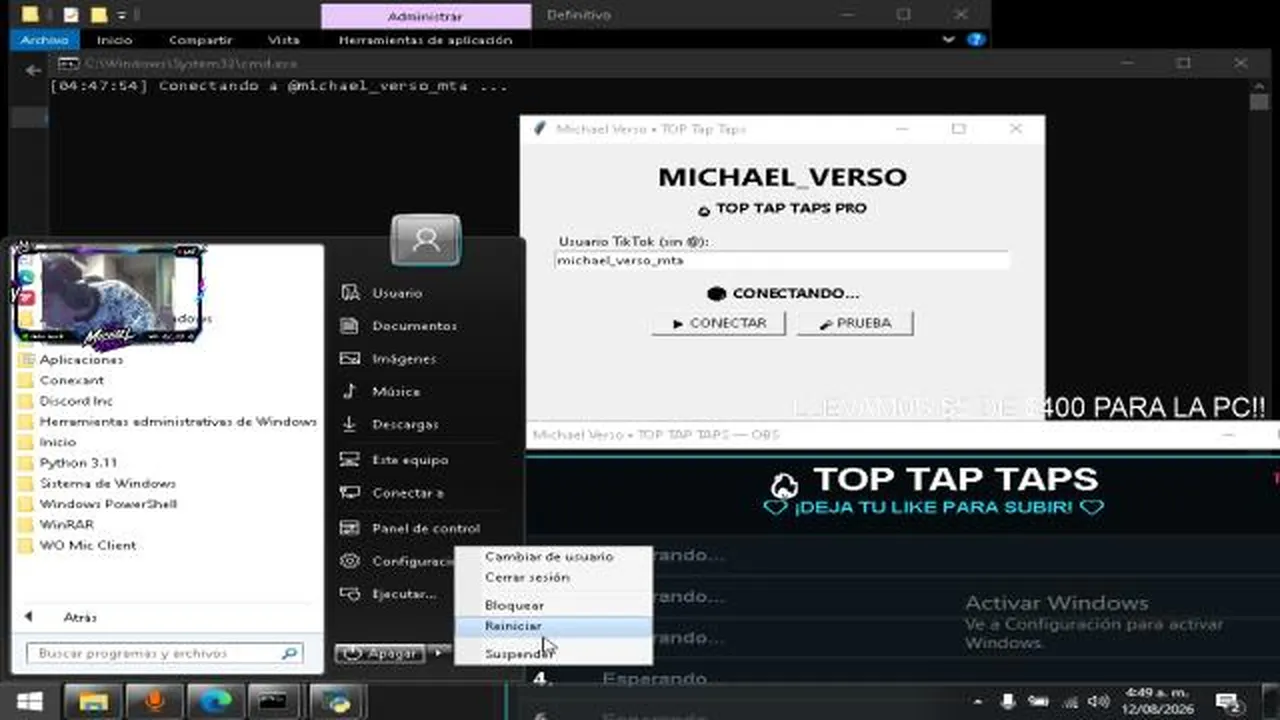
Task: Click the Ejecutar run icon
Action: coord(350,594)
